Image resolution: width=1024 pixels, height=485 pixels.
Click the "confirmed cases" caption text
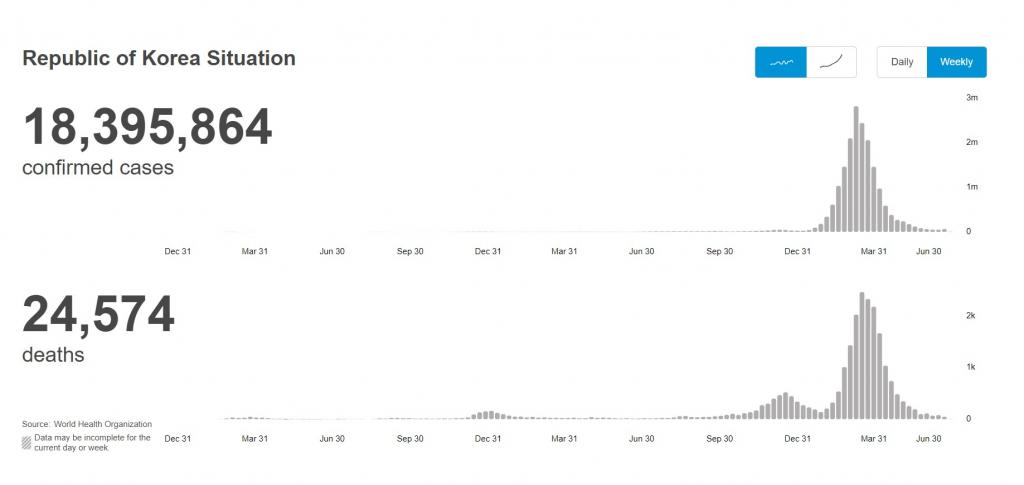98,168
